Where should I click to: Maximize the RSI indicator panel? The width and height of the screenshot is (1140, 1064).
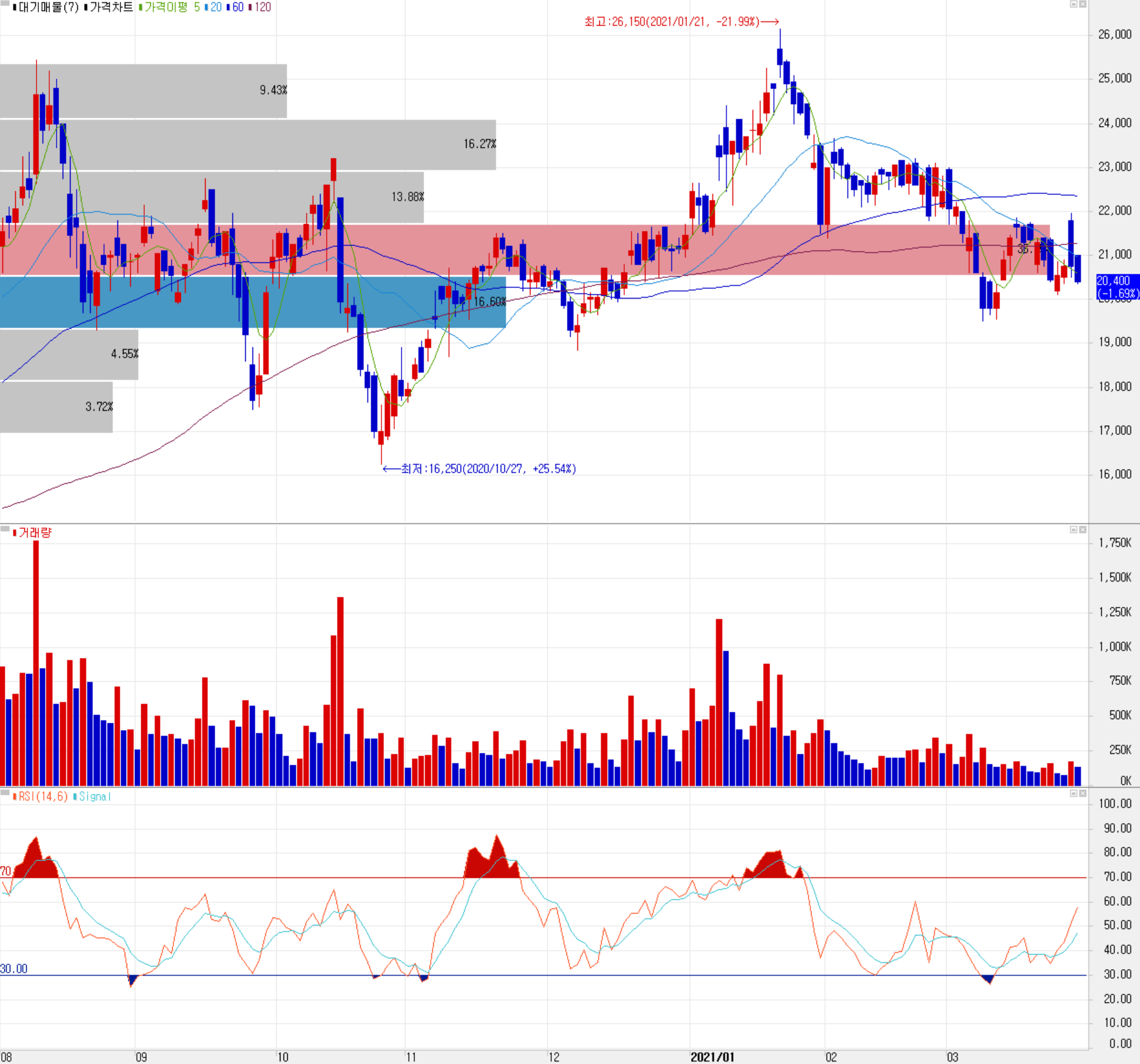coord(1074,793)
